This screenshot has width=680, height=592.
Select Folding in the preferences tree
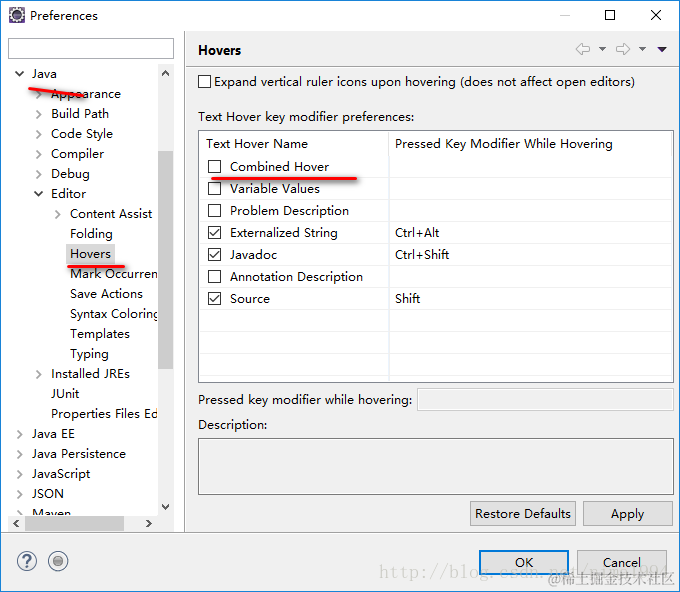[x=91, y=234]
